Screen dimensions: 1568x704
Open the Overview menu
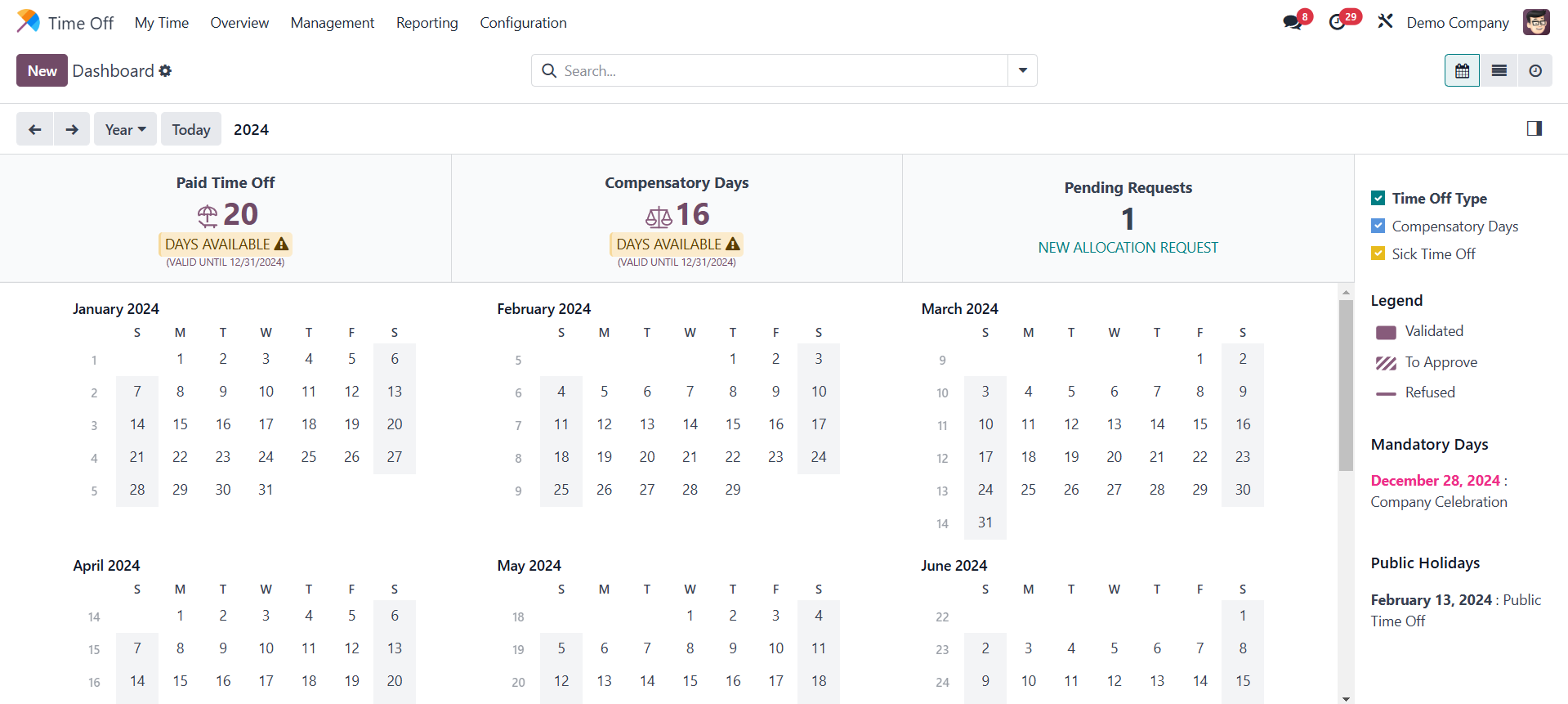[239, 23]
